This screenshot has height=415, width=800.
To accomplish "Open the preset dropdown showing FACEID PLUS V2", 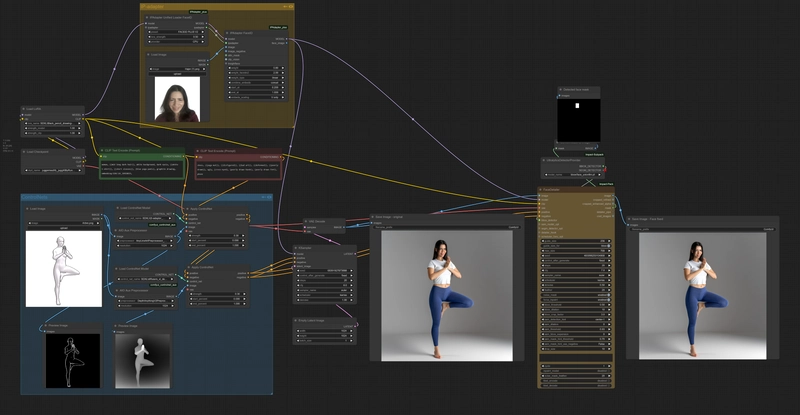I will tap(177, 32).
